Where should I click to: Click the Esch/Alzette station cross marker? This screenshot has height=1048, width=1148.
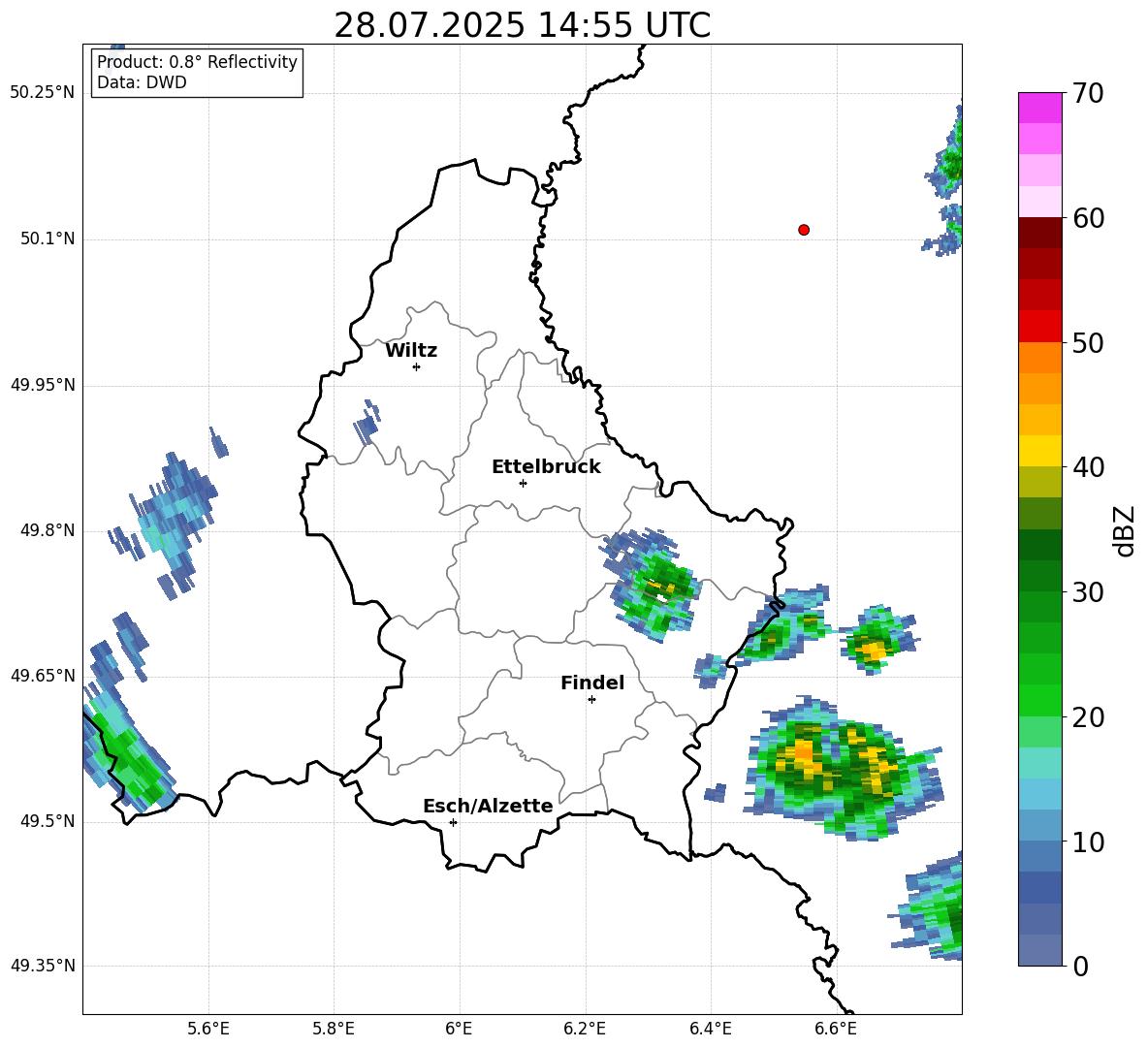click(453, 822)
